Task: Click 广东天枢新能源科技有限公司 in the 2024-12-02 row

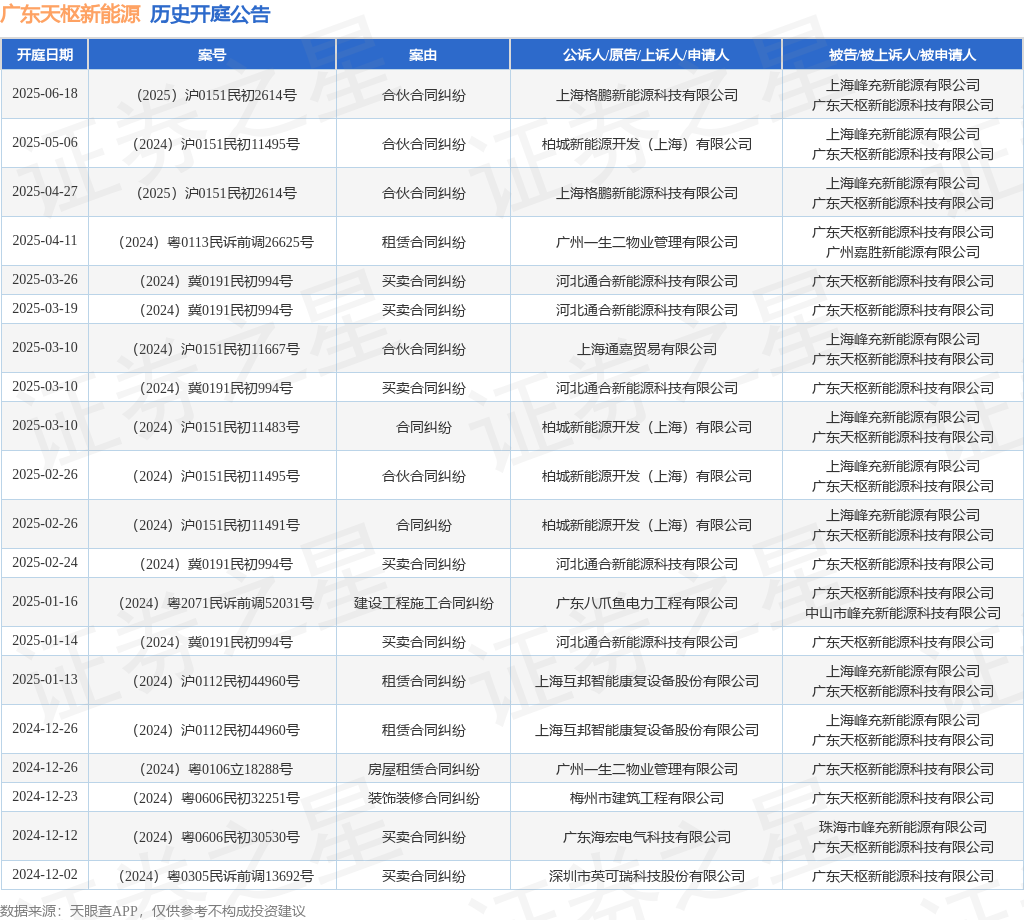Action: point(903,876)
